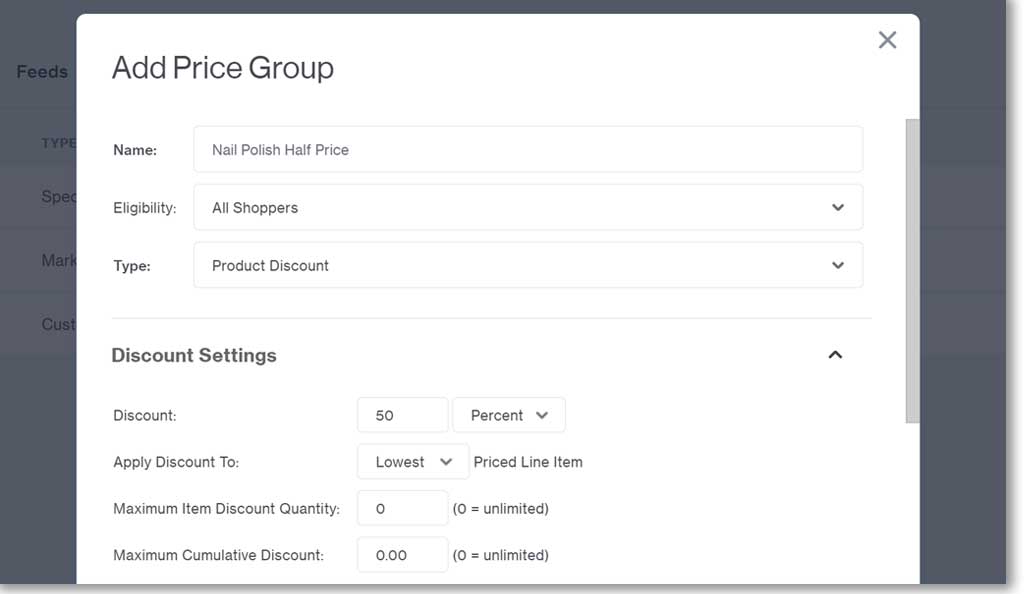Image resolution: width=1024 pixels, height=594 pixels.
Task: Click the TYPE column header in the background
Action: 58,143
